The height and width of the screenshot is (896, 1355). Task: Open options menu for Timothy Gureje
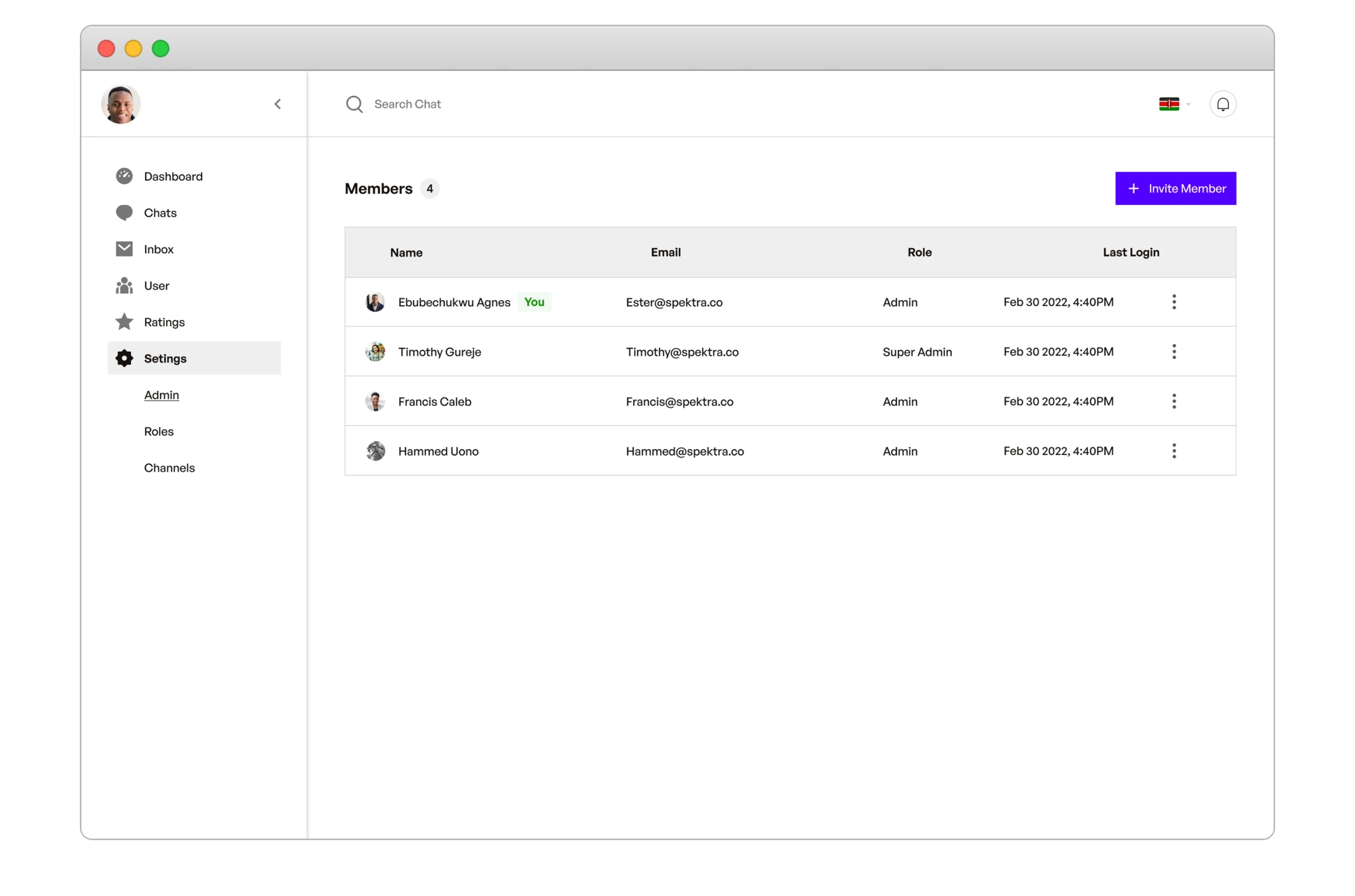pyautogui.click(x=1174, y=352)
